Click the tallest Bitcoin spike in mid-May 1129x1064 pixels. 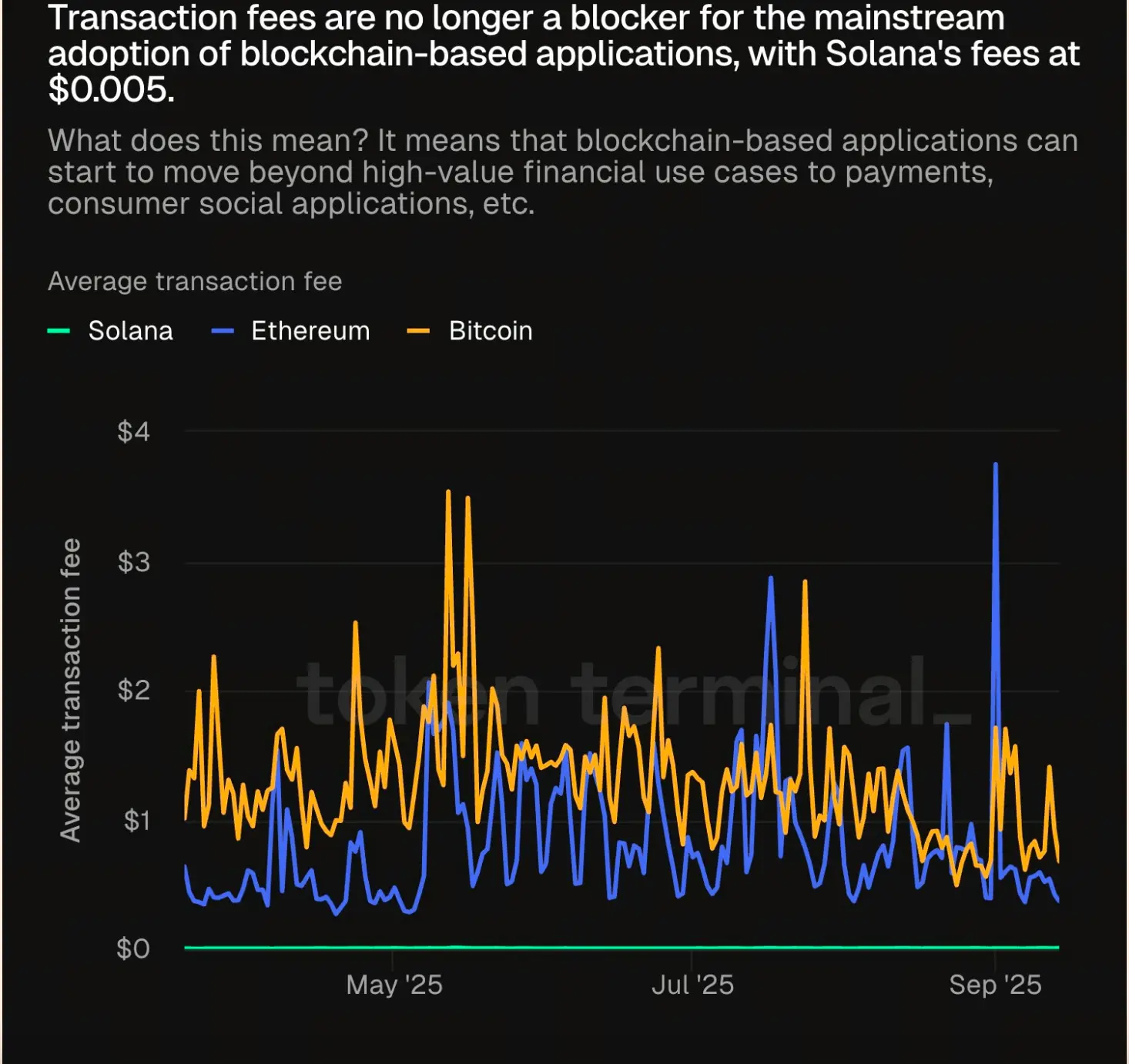pos(448,491)
